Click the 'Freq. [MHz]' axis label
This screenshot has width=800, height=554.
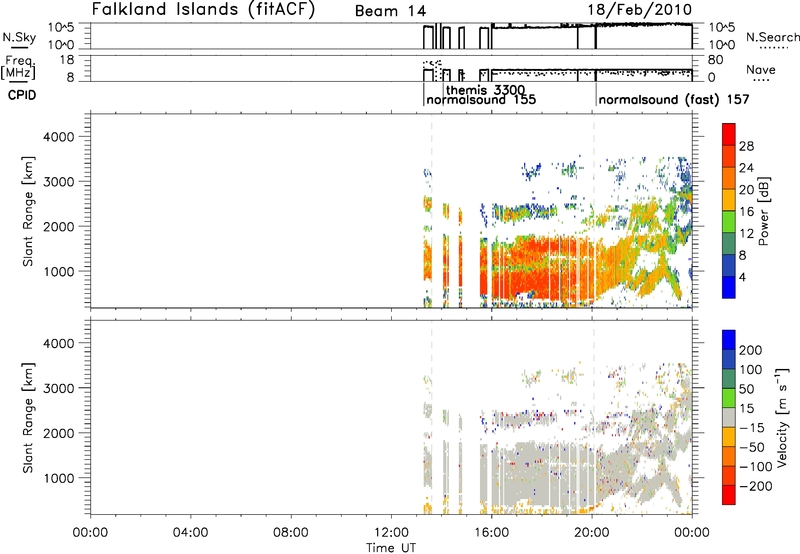pos(19,67)
